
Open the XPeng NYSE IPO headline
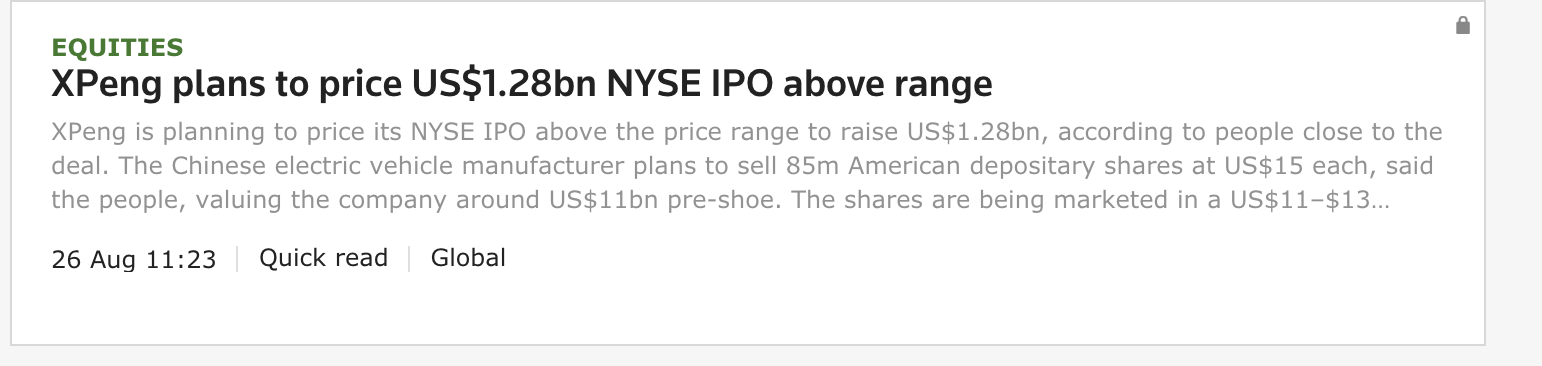click(522, 84)
